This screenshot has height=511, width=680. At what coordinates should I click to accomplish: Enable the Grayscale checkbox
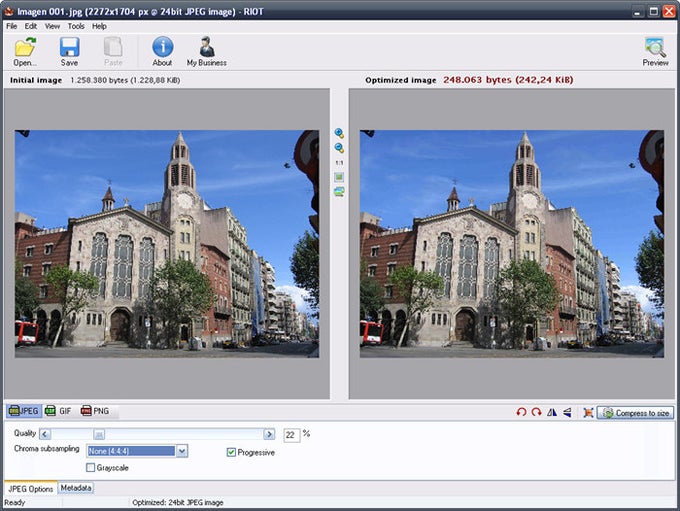pyautogui.click(x=91, y=468)
